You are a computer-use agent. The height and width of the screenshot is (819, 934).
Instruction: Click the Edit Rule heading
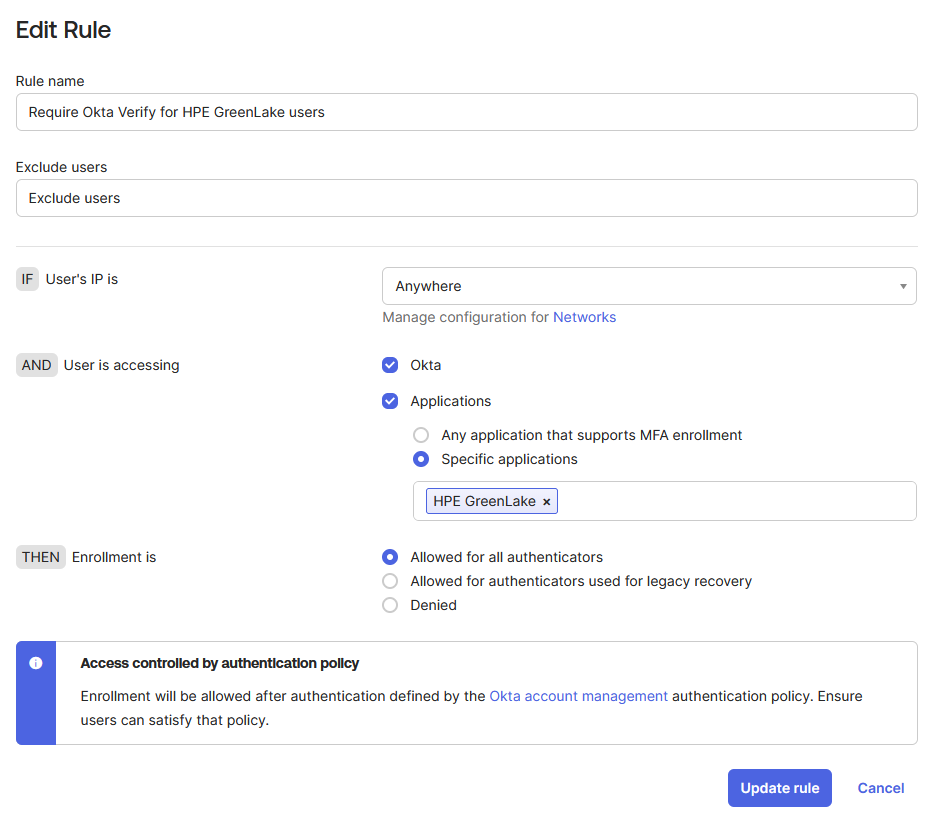click(63, 30)
